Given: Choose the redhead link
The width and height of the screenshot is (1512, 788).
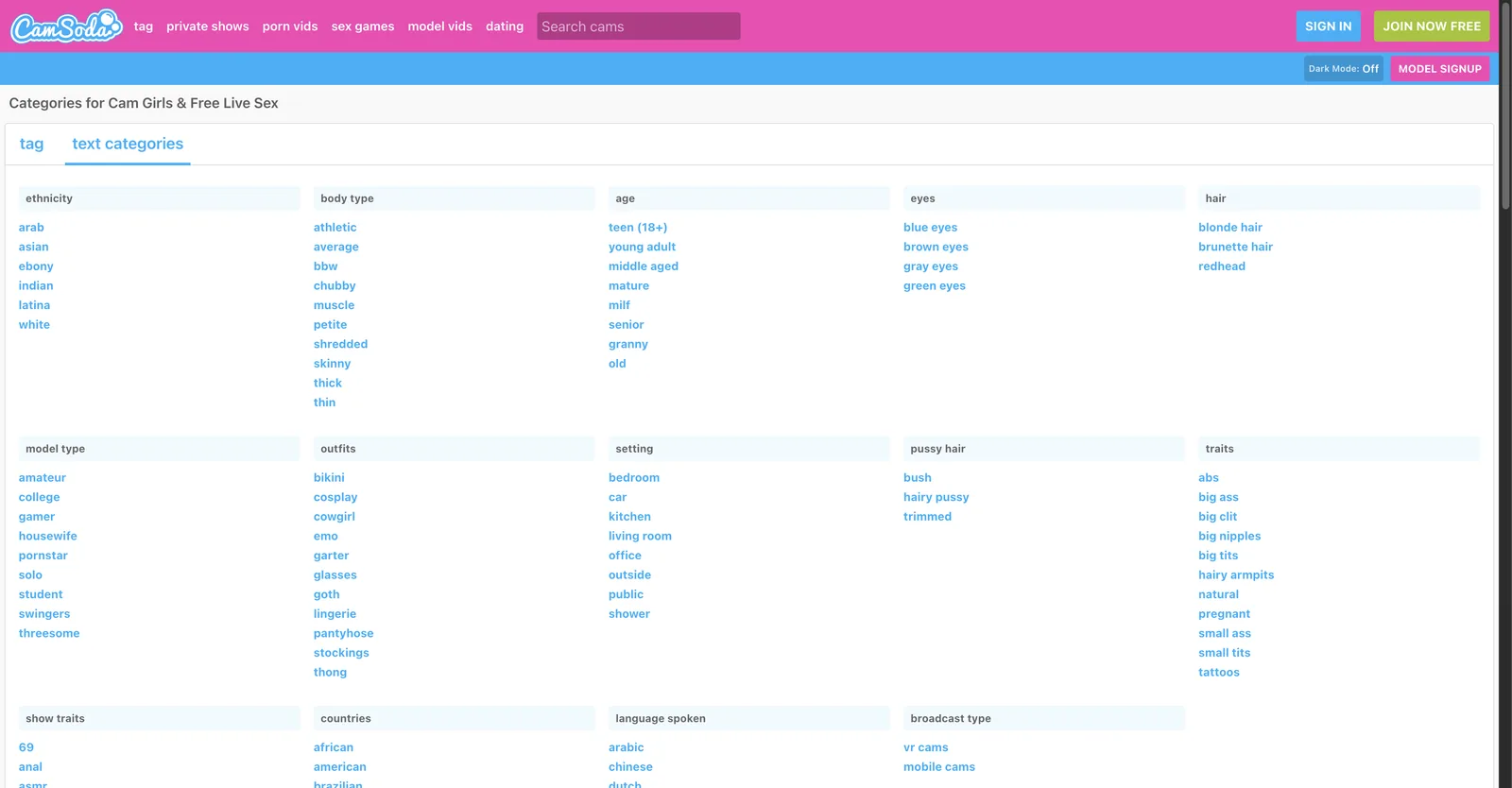Looking at the screenshot, I should [x=1222, y=266].
